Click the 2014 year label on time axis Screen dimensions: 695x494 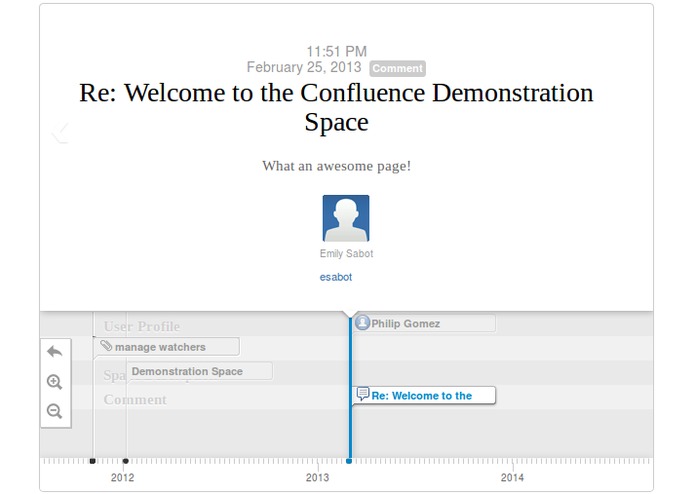(x=512, y=478)
